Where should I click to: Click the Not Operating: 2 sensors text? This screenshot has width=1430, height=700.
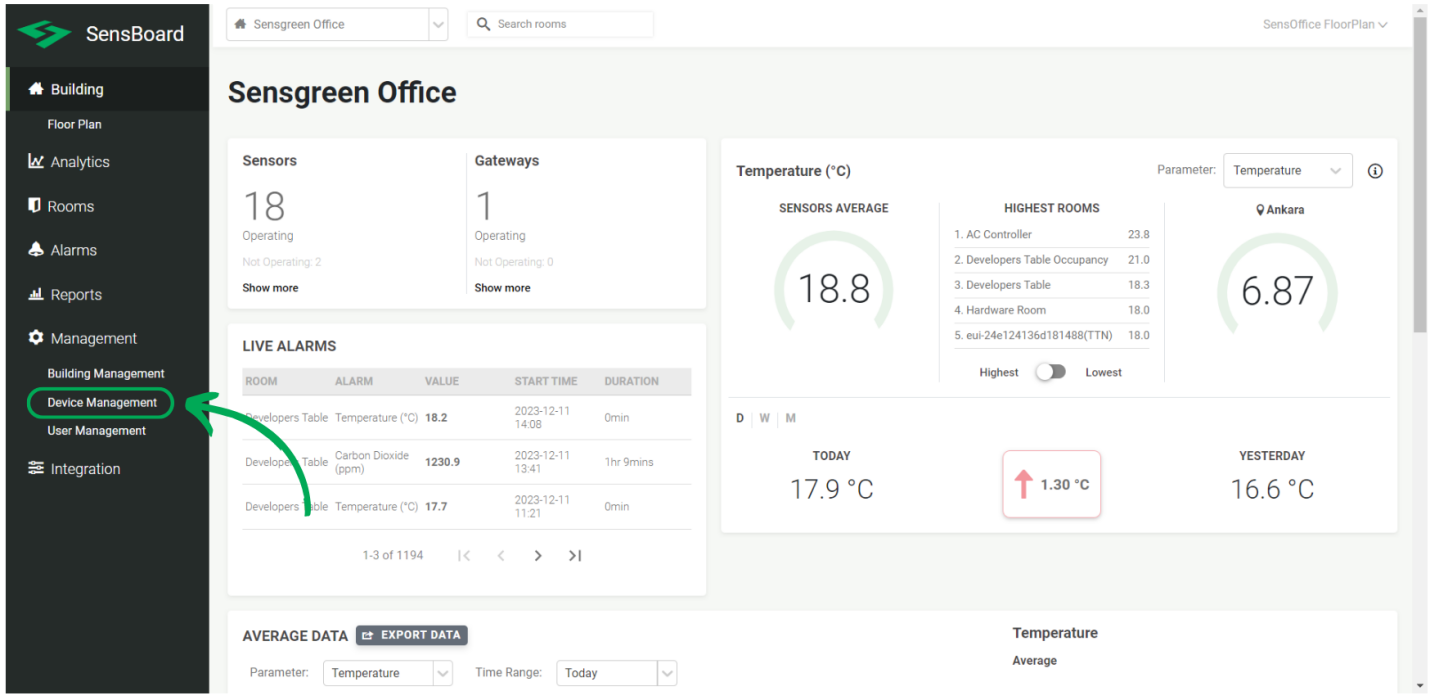tap(282, 263)
